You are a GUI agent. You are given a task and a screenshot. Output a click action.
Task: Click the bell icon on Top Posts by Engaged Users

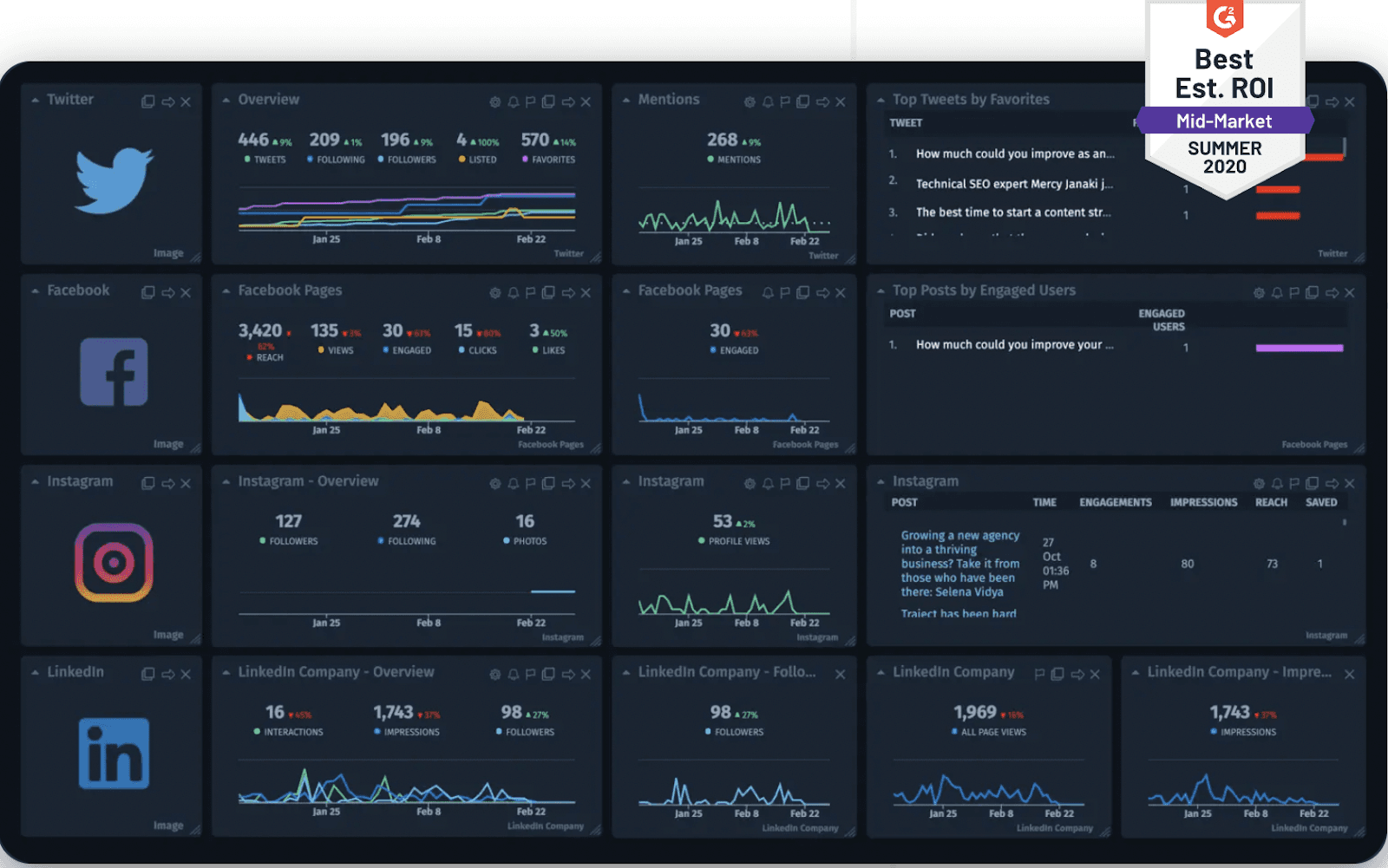pyautogui.click(x=1277, y=293)
